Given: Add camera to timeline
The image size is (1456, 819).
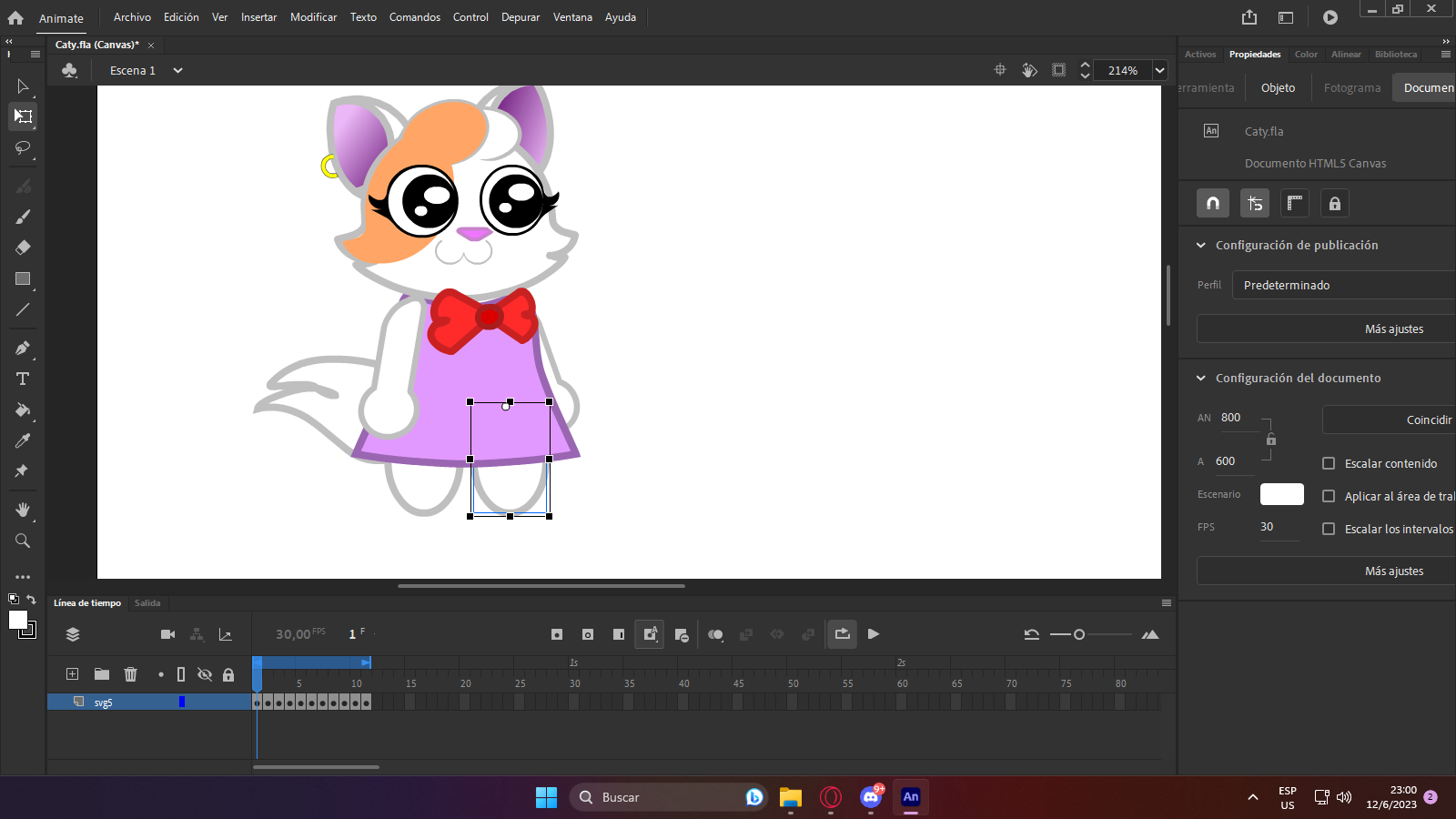Looking at the screenshot, I should click(167, 634).
